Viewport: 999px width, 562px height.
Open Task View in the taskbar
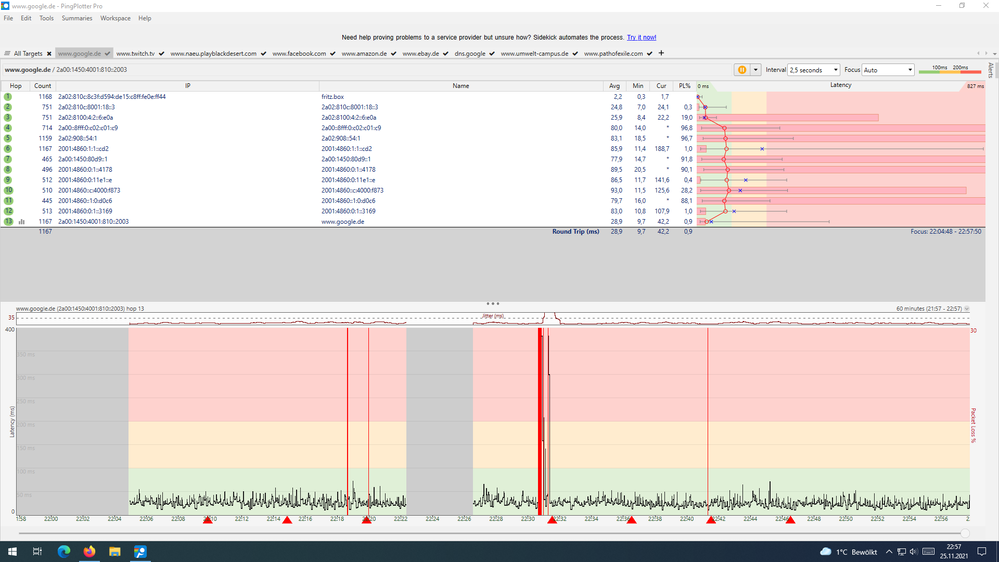tap(37, 551)
